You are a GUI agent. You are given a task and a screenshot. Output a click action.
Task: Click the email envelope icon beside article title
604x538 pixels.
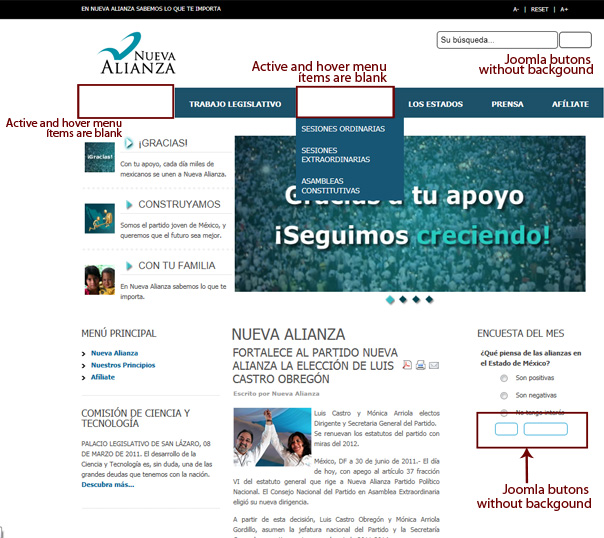click(434, 365)
